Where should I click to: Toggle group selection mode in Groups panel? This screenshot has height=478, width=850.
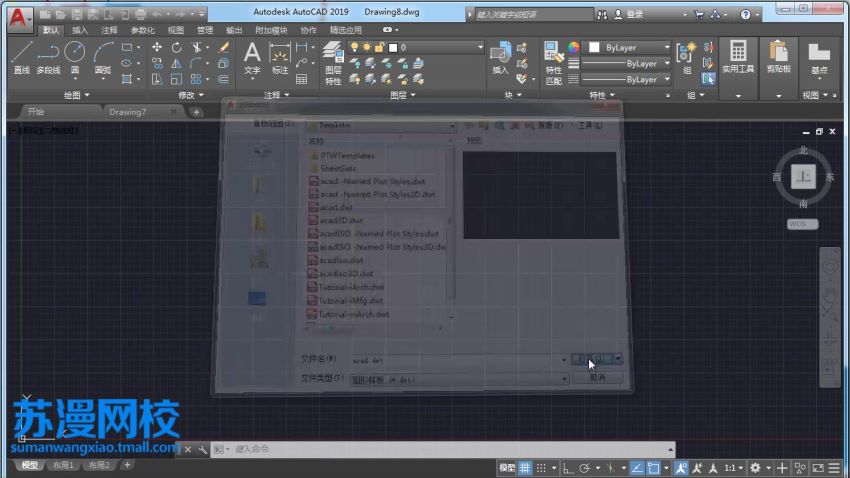(708, 80)
